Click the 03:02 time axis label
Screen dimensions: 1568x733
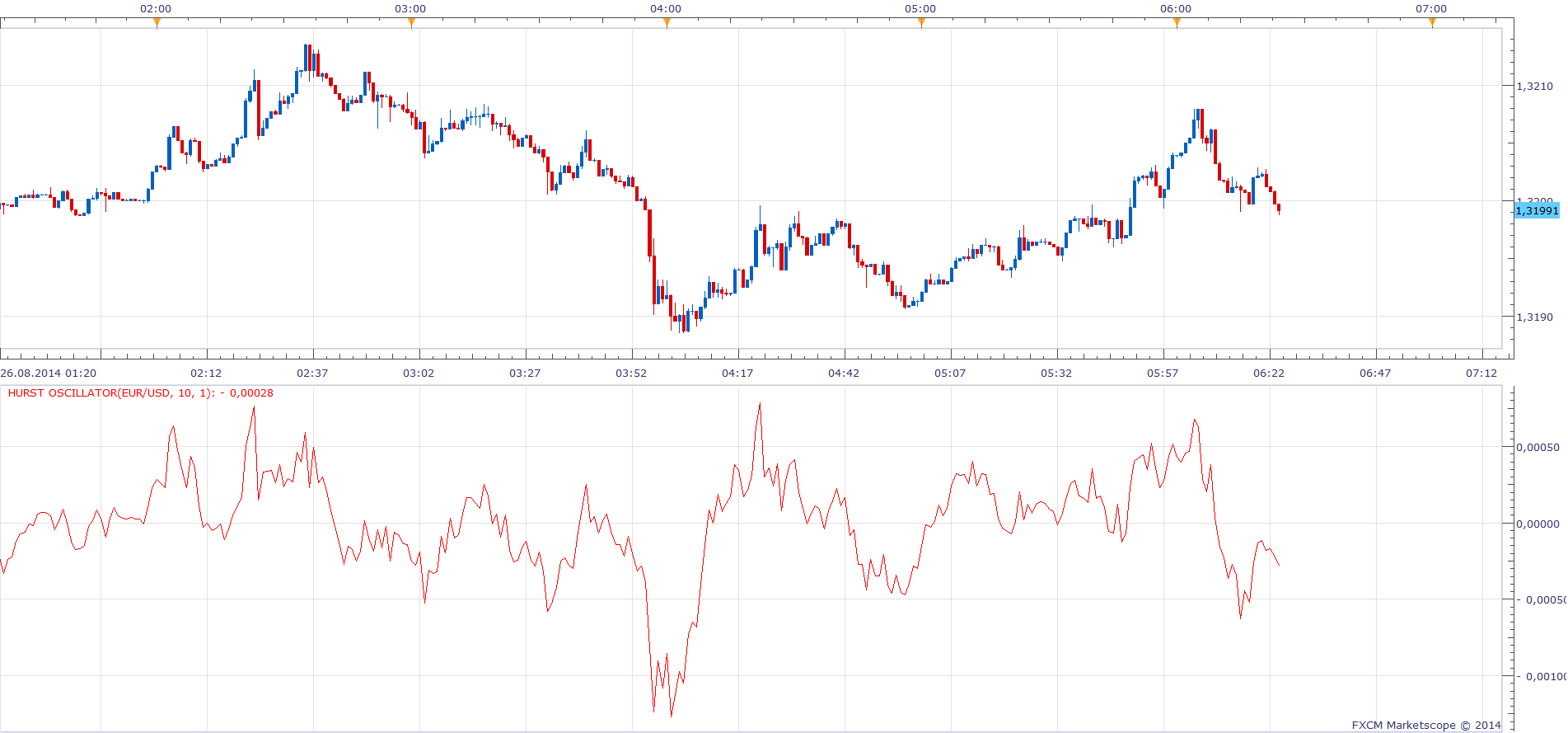pos(419,373)
